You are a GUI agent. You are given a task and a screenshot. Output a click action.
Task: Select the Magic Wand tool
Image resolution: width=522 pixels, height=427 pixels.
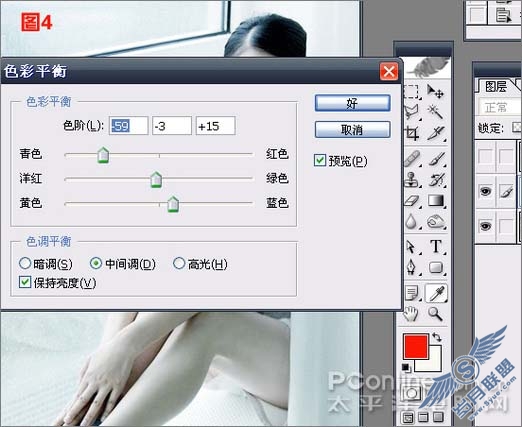tap(435, 112)
